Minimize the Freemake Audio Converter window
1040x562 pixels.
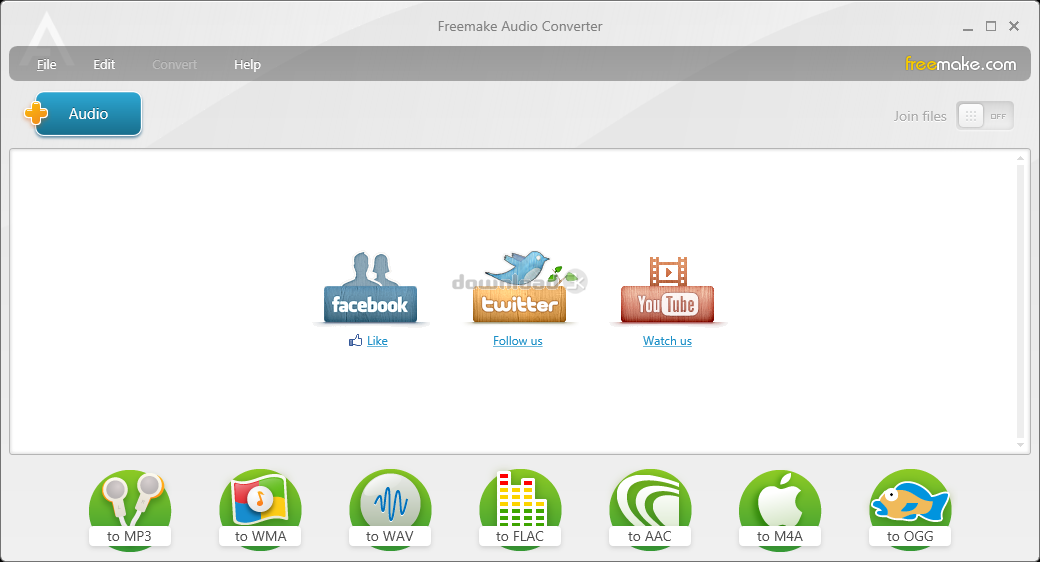pyautogui.click(x=968, y=27)
